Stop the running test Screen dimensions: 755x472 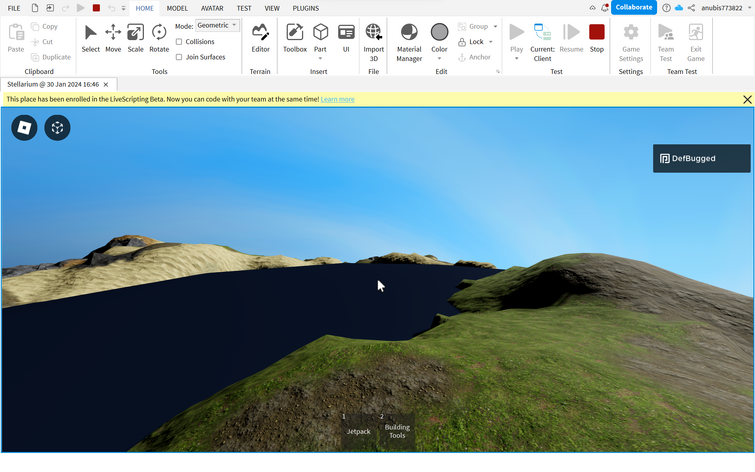point(597,39)
